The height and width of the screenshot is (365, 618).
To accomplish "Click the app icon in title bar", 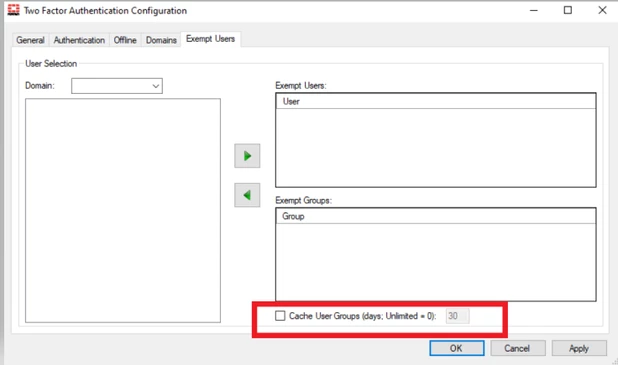I will pyautogui.click(x=13, y=10).
